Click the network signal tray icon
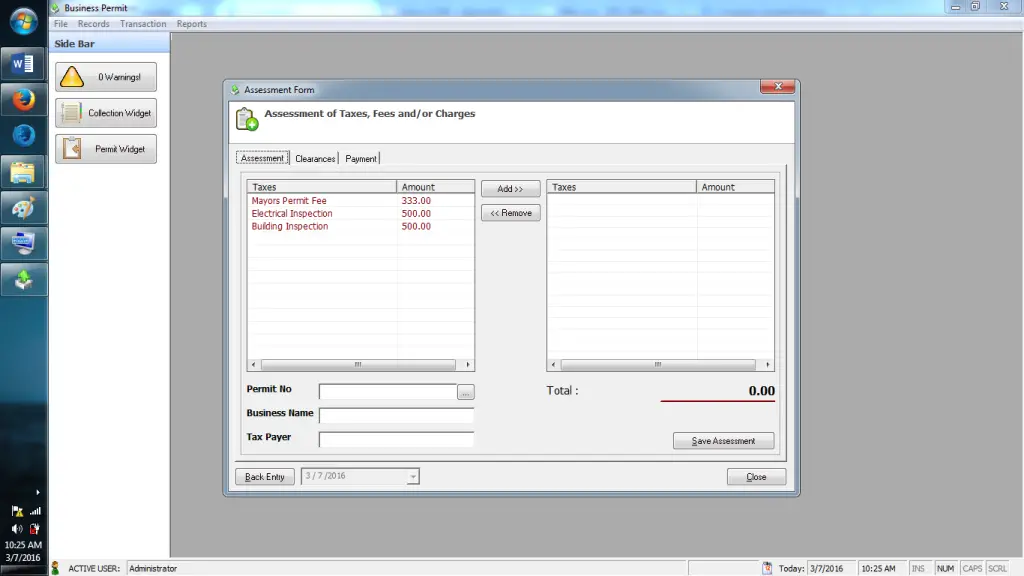The image size is (1024, 576). (35, 511)
